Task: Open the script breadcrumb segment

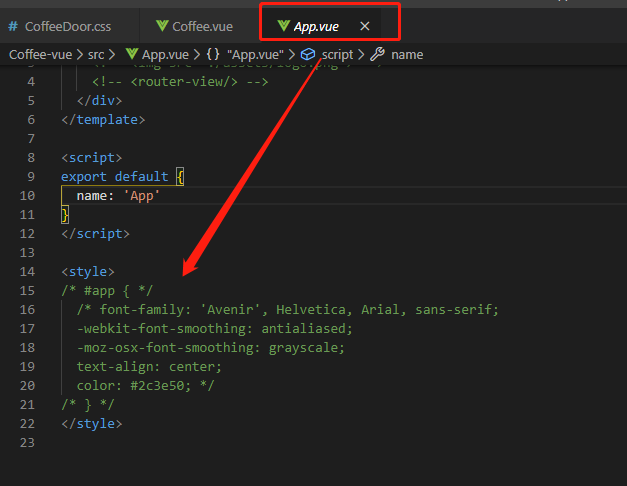Action: (337, 54)
